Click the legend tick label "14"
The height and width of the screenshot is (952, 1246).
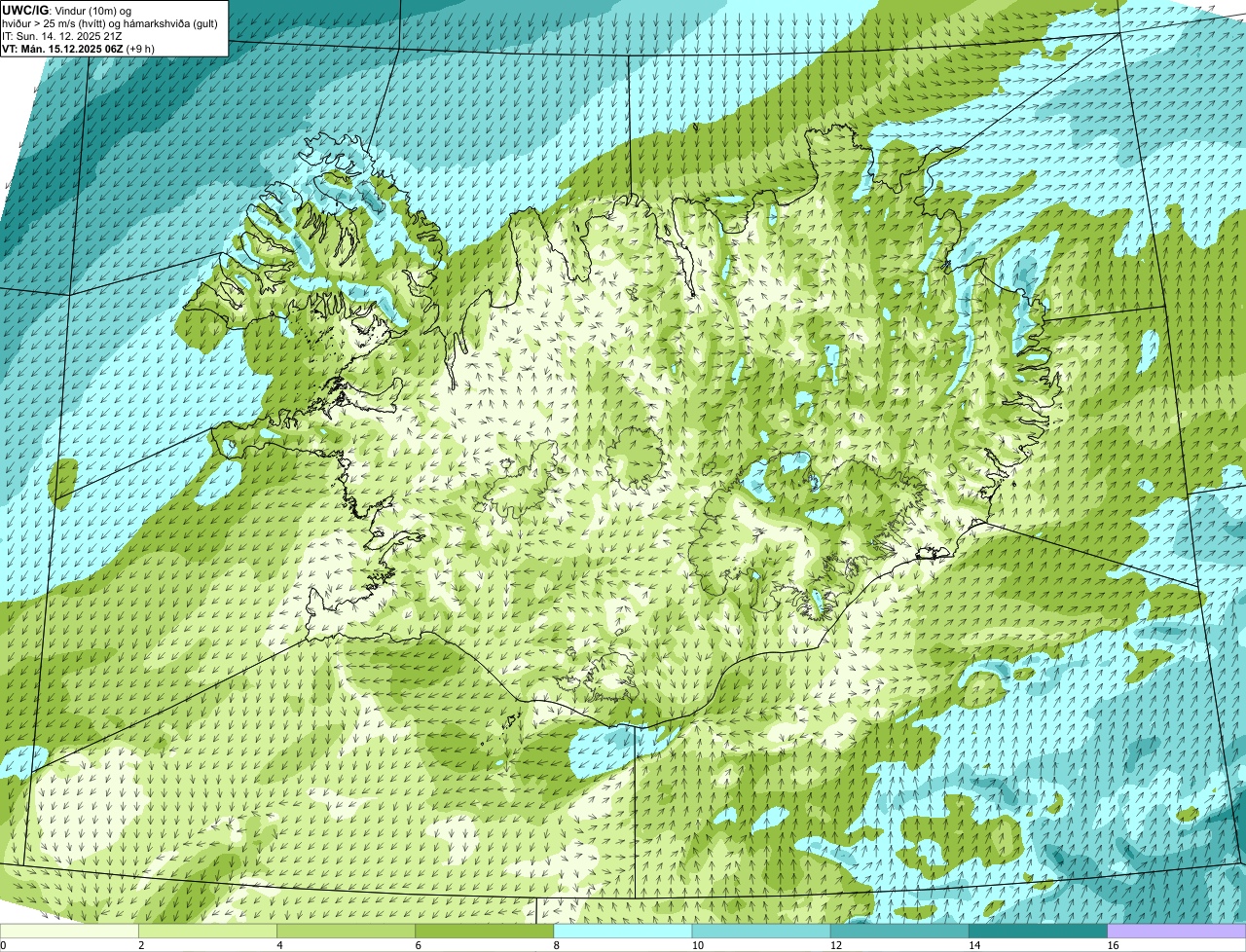[973, 945]
